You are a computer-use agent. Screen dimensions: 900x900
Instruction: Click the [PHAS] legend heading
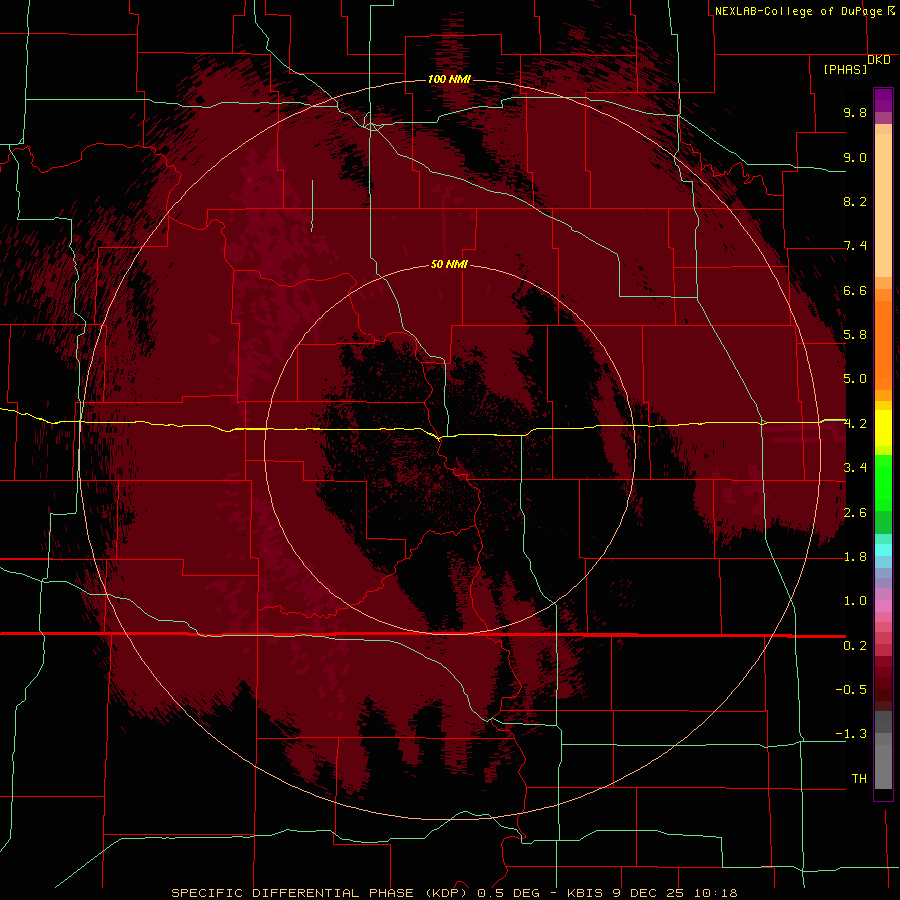click(845, 69)
